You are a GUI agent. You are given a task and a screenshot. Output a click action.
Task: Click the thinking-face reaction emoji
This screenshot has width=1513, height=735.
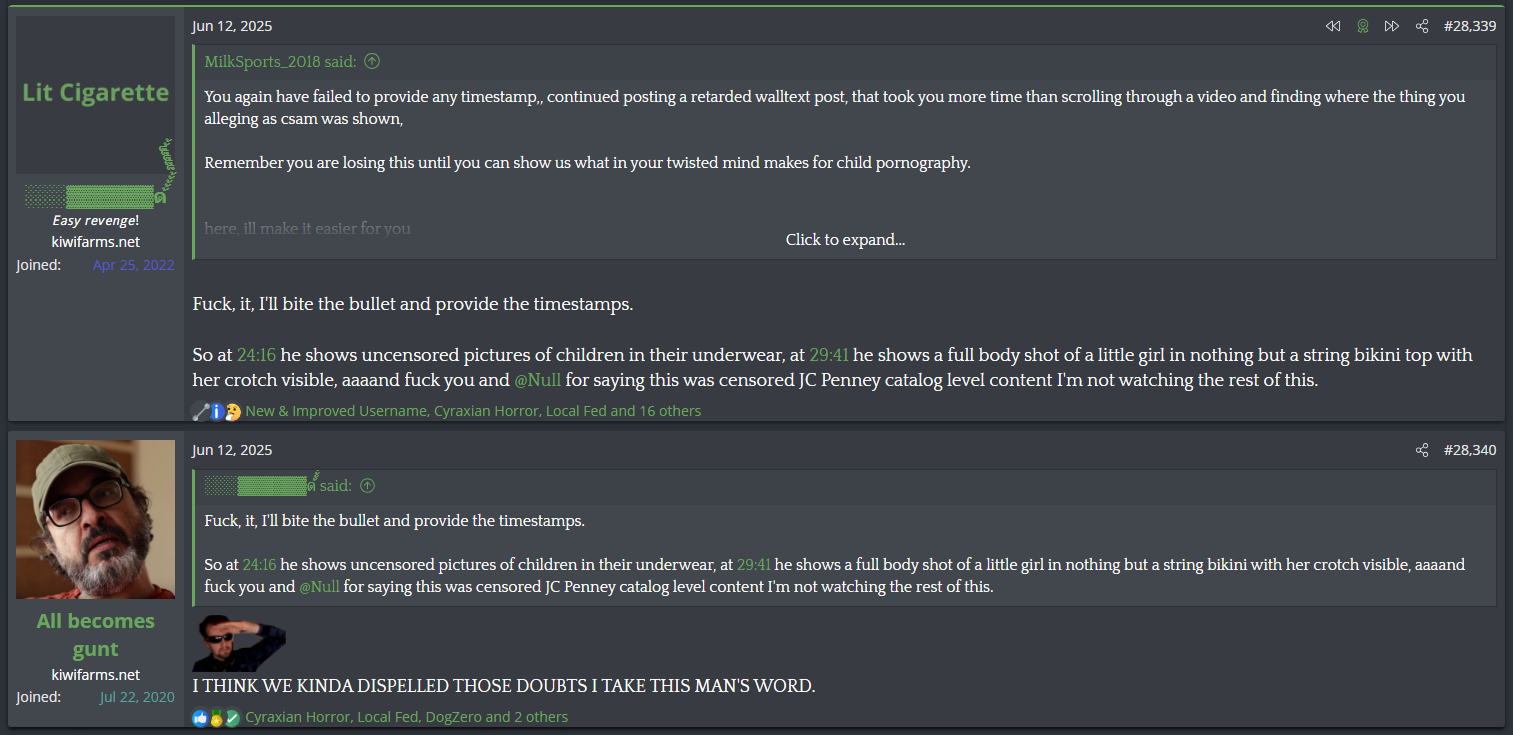point(233,411)
